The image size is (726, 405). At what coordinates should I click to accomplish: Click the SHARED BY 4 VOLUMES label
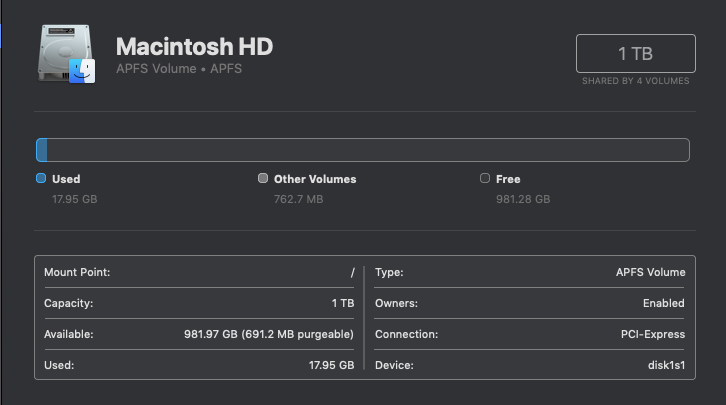coord(636,81)
